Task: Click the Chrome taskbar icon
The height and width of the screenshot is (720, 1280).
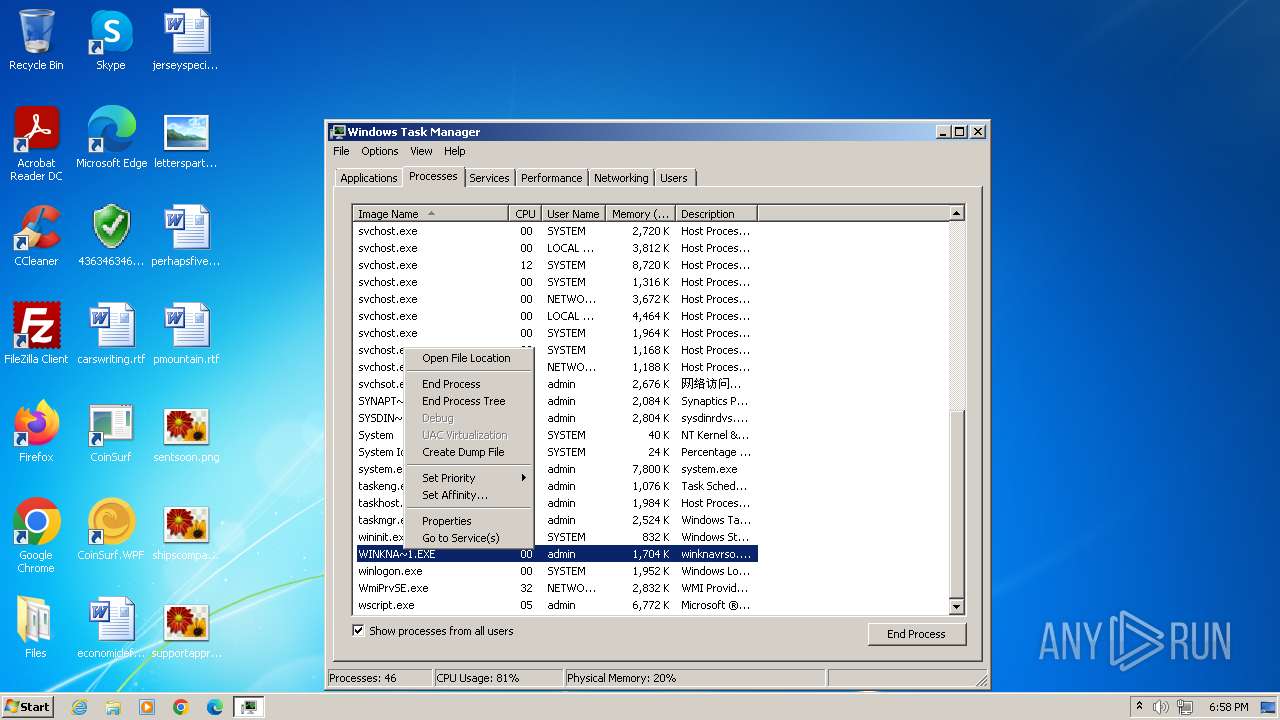Action: click(x=181, y=707)
